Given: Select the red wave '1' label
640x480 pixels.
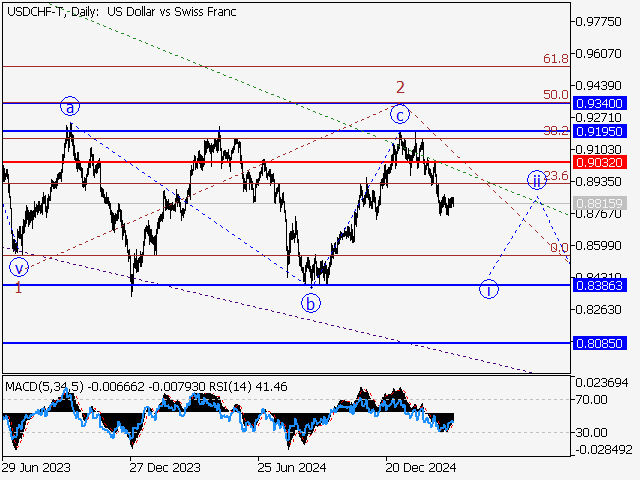Looking at the screenshot, I should pyautogui.click(x=18, y=288).
